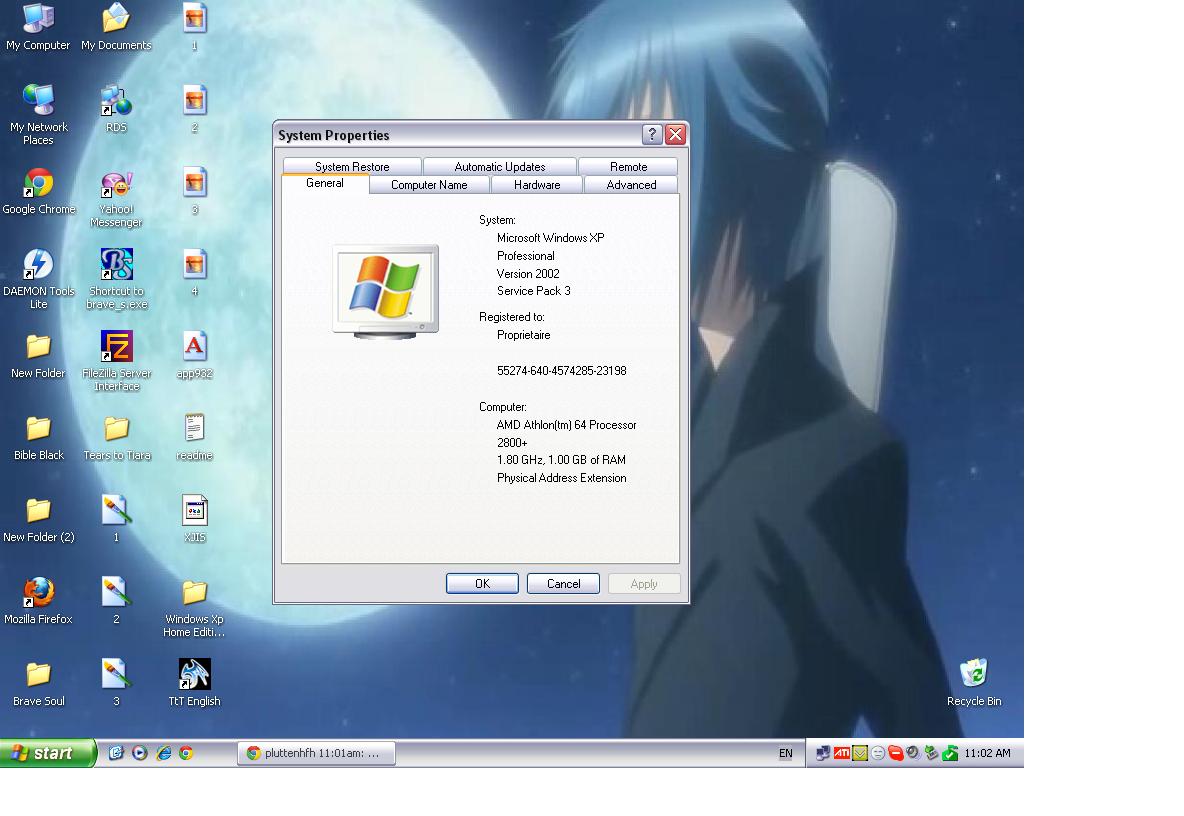Select My Network Places icon
1184x816 pixels.
pos(38,115)
